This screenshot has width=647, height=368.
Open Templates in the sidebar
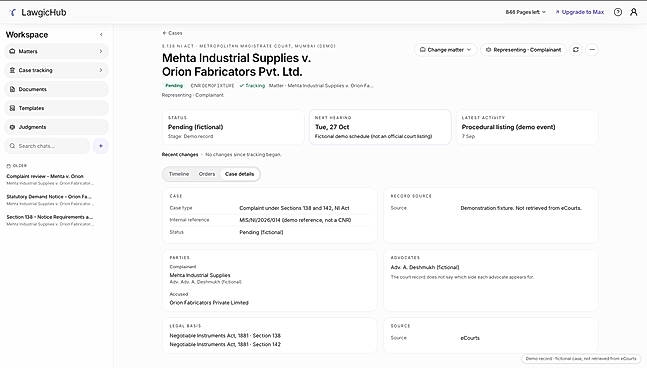tap(56, 108)
